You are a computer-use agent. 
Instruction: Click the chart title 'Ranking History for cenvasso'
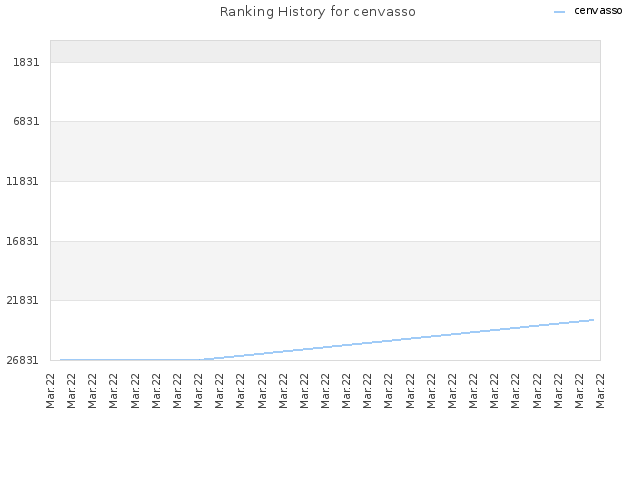point(318,12)
